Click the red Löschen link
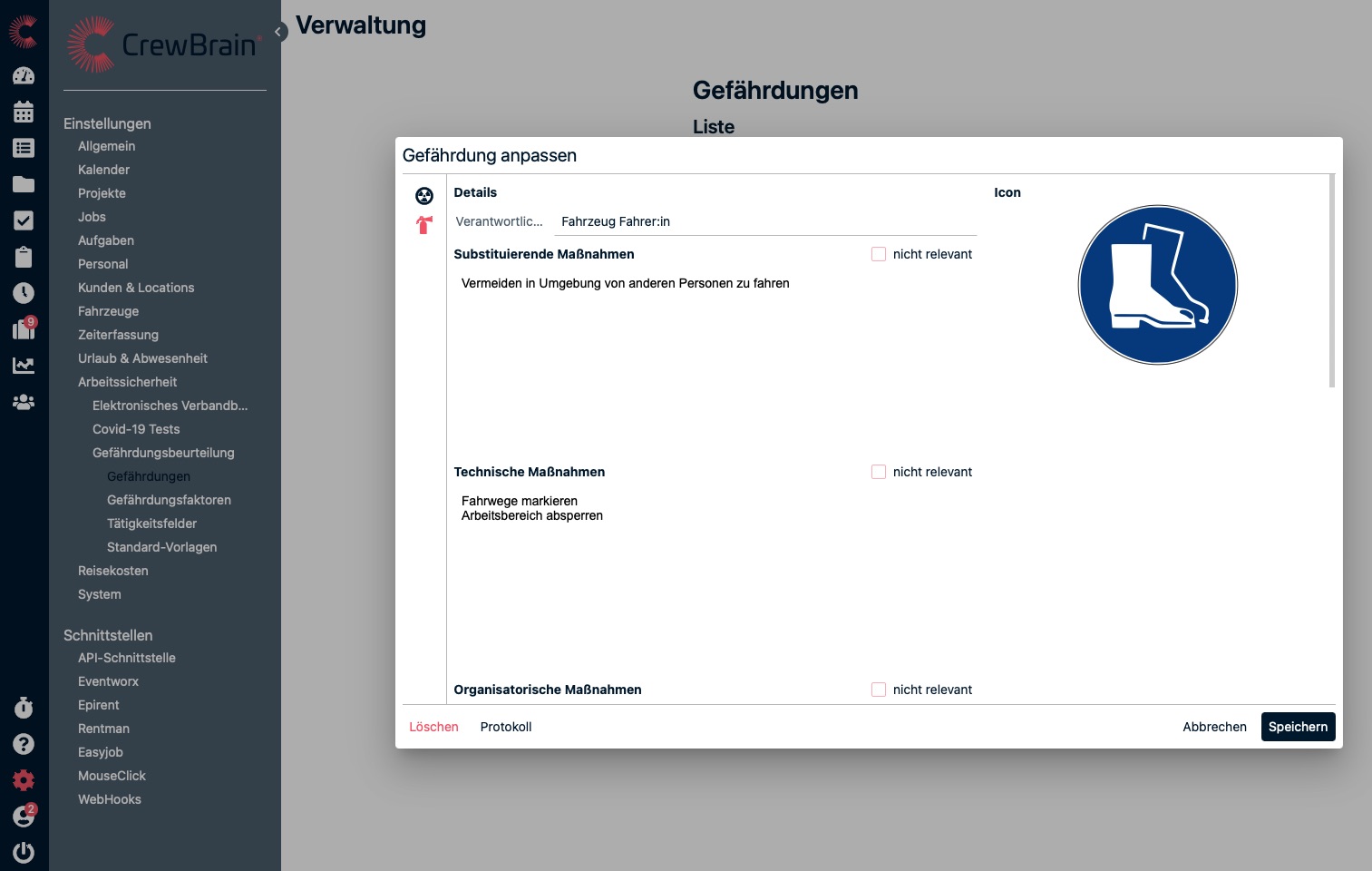 [x=433, y=727]
